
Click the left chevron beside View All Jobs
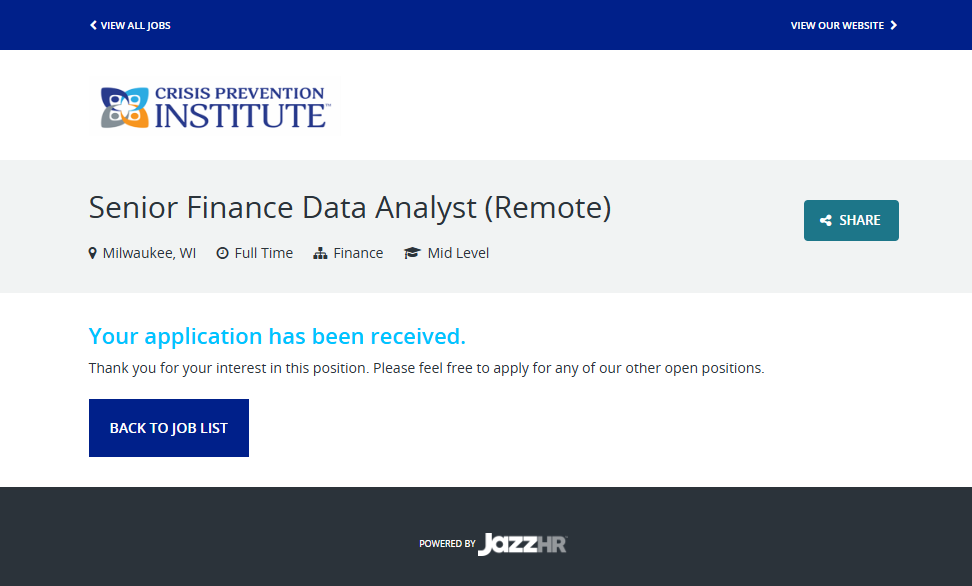[93, 25]
